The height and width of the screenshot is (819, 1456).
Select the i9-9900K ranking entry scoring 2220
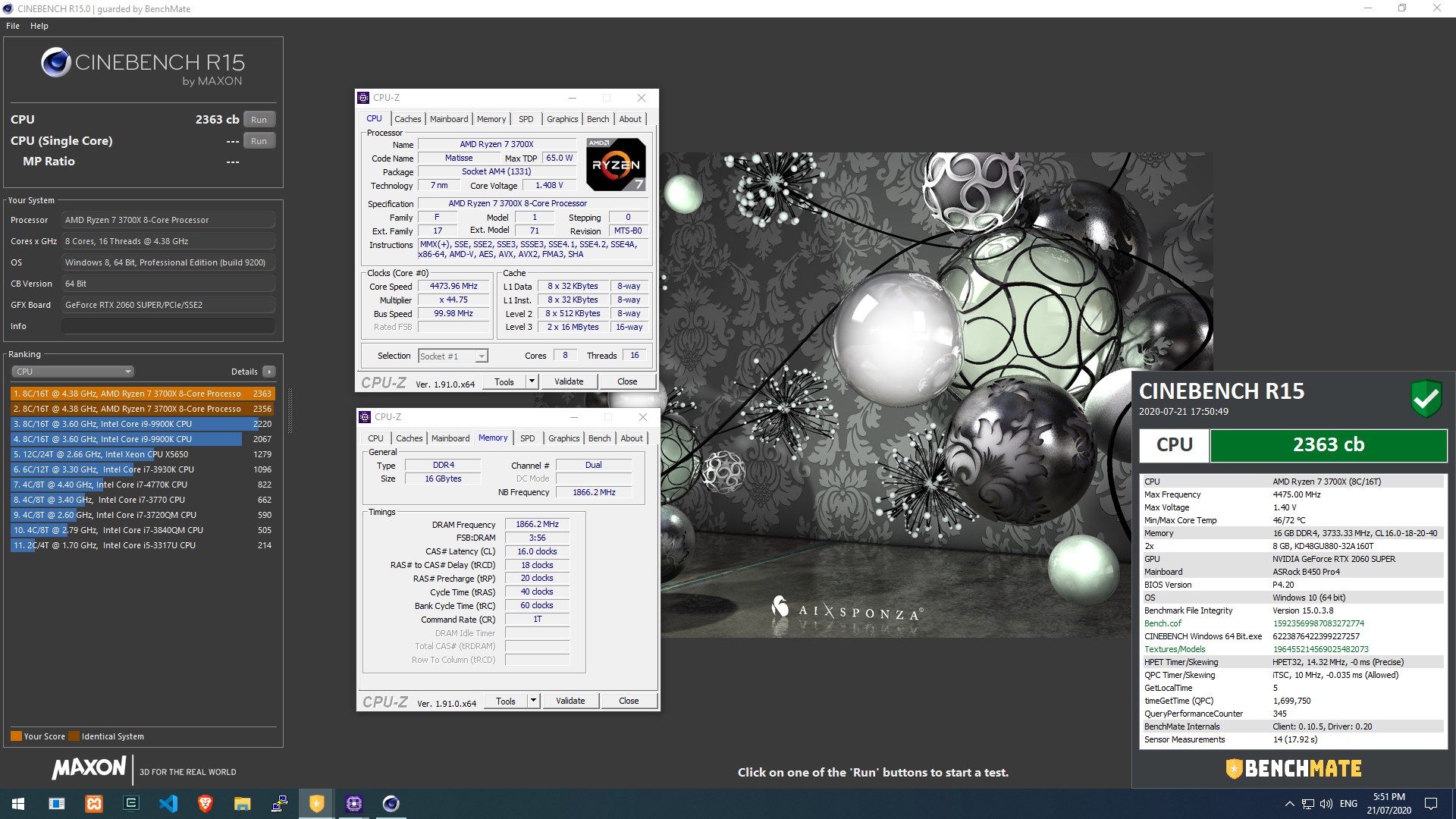[143, 424]
